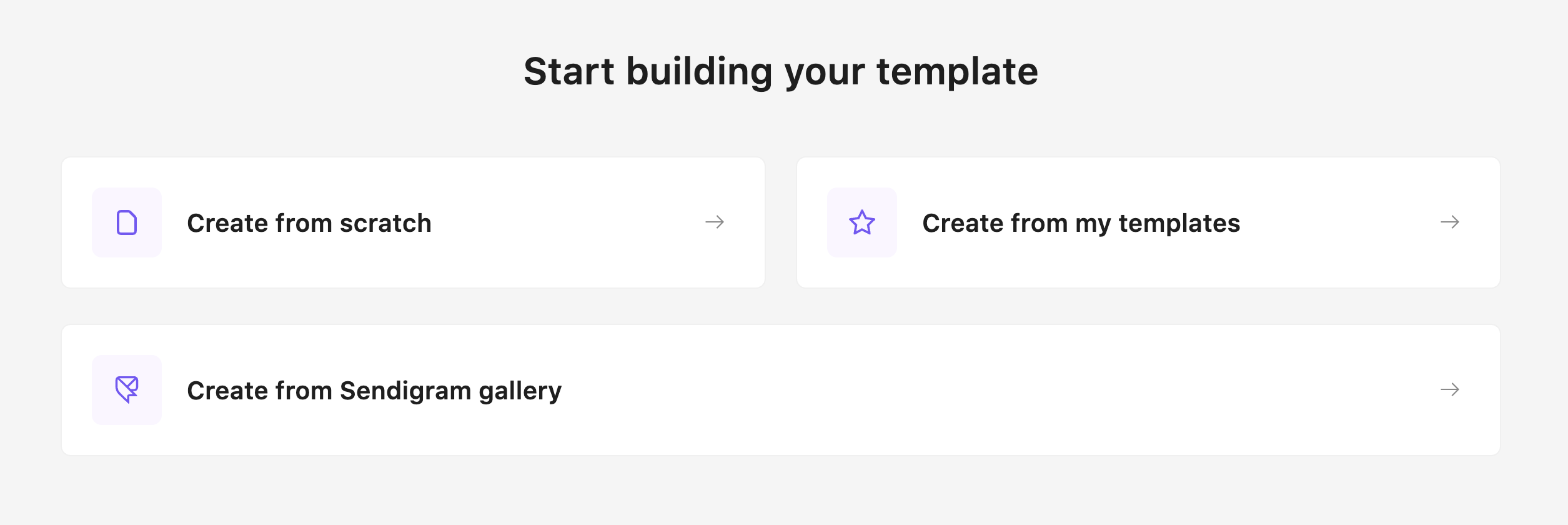
Task: Click the purple star icon
Action: tap(862, 222)
